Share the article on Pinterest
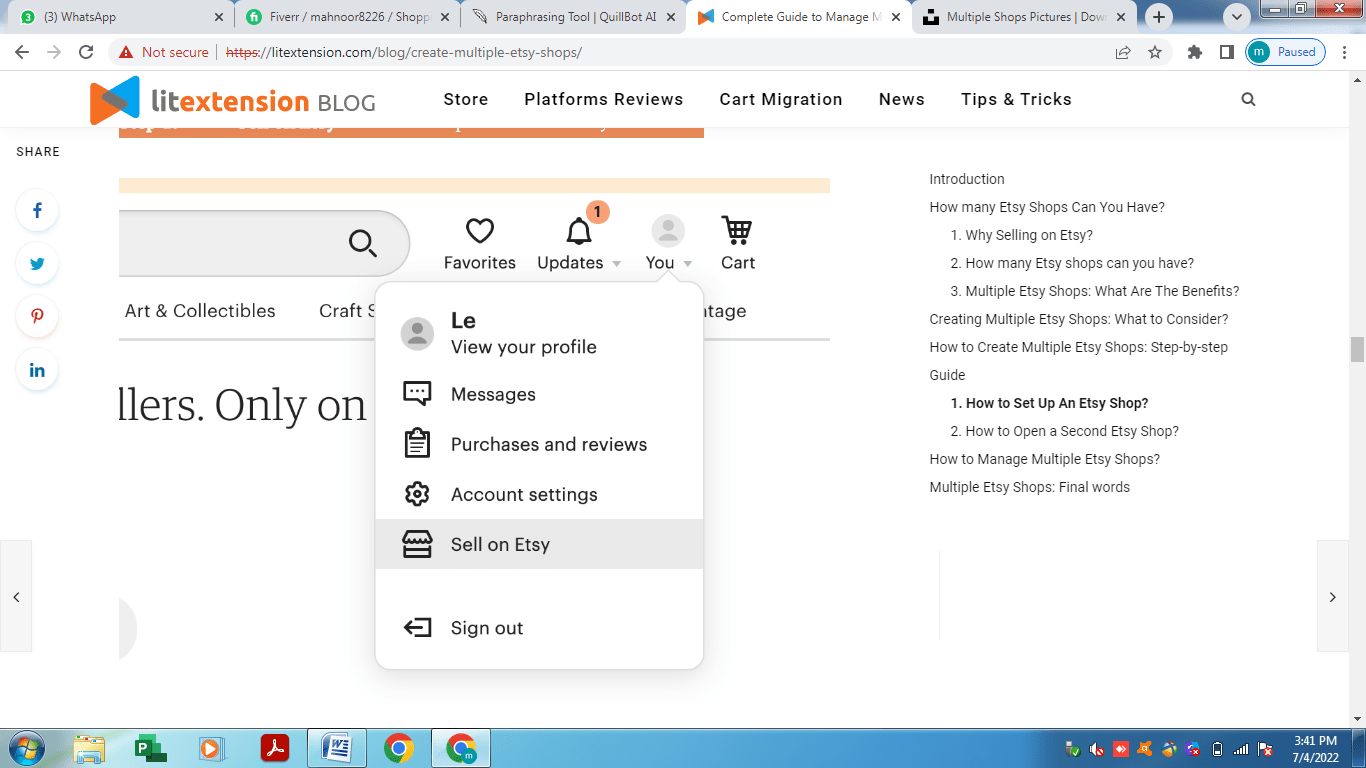 (37, 317)
